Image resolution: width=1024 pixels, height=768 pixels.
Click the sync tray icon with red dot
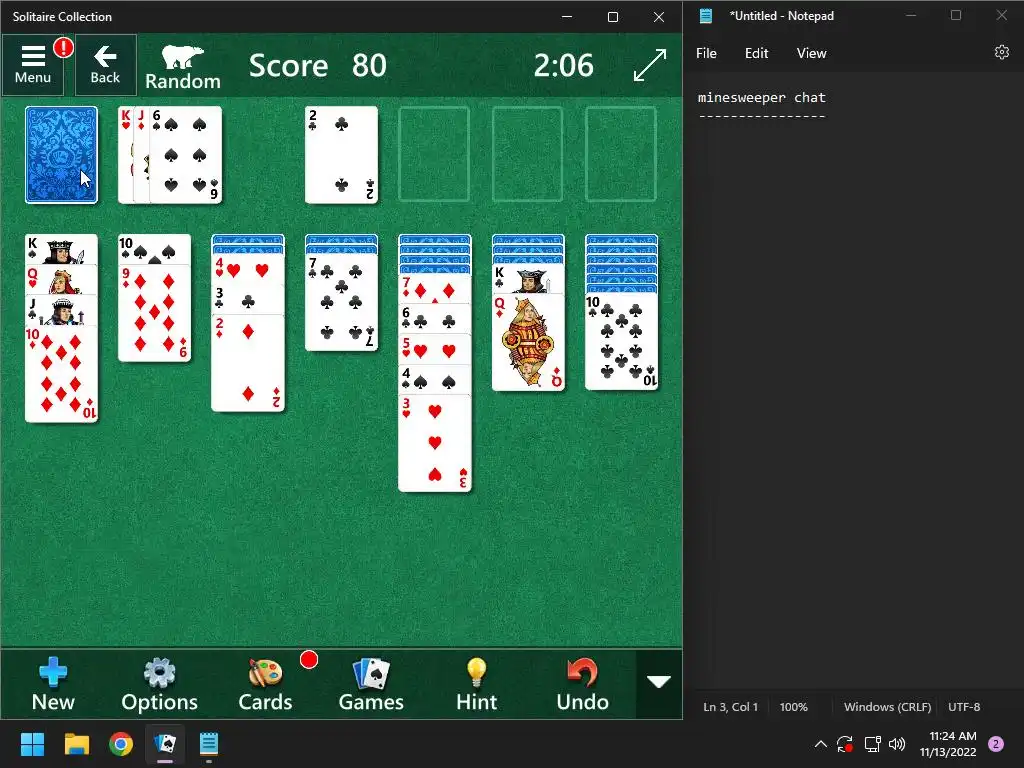pyautogui.click(x=845, y=744)
